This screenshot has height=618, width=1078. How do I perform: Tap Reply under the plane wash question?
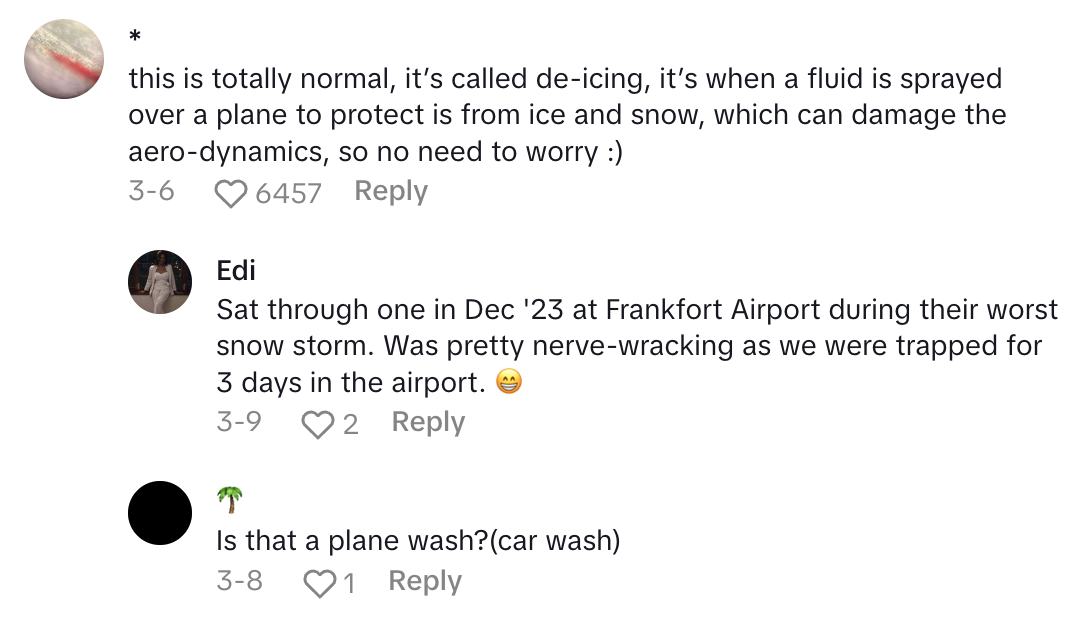(424, 581)
